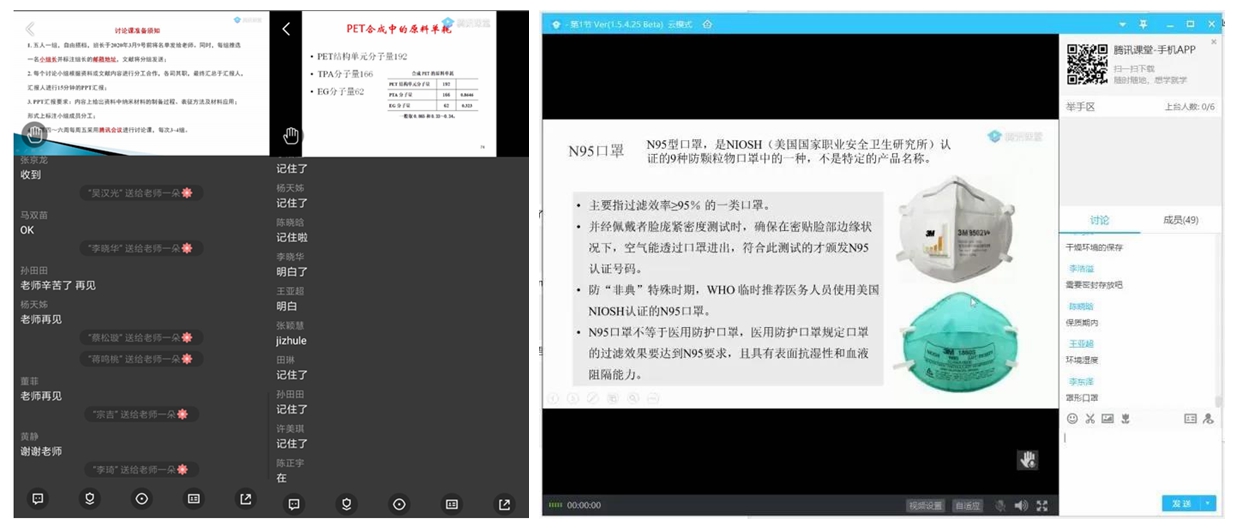This screenshot has width=1234, height=529.
Task: Raise hand using the icon below N95 slide
Action: coord(1027,459)
